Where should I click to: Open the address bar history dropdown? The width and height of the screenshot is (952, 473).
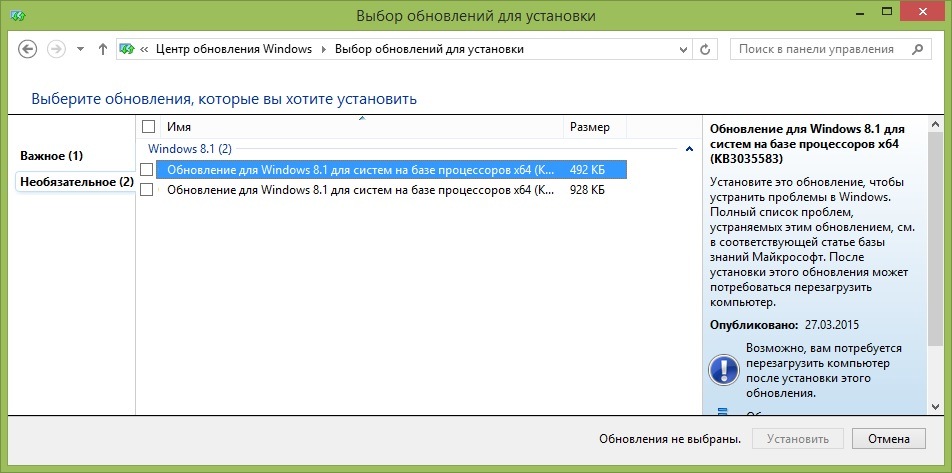tap(684, 50)
